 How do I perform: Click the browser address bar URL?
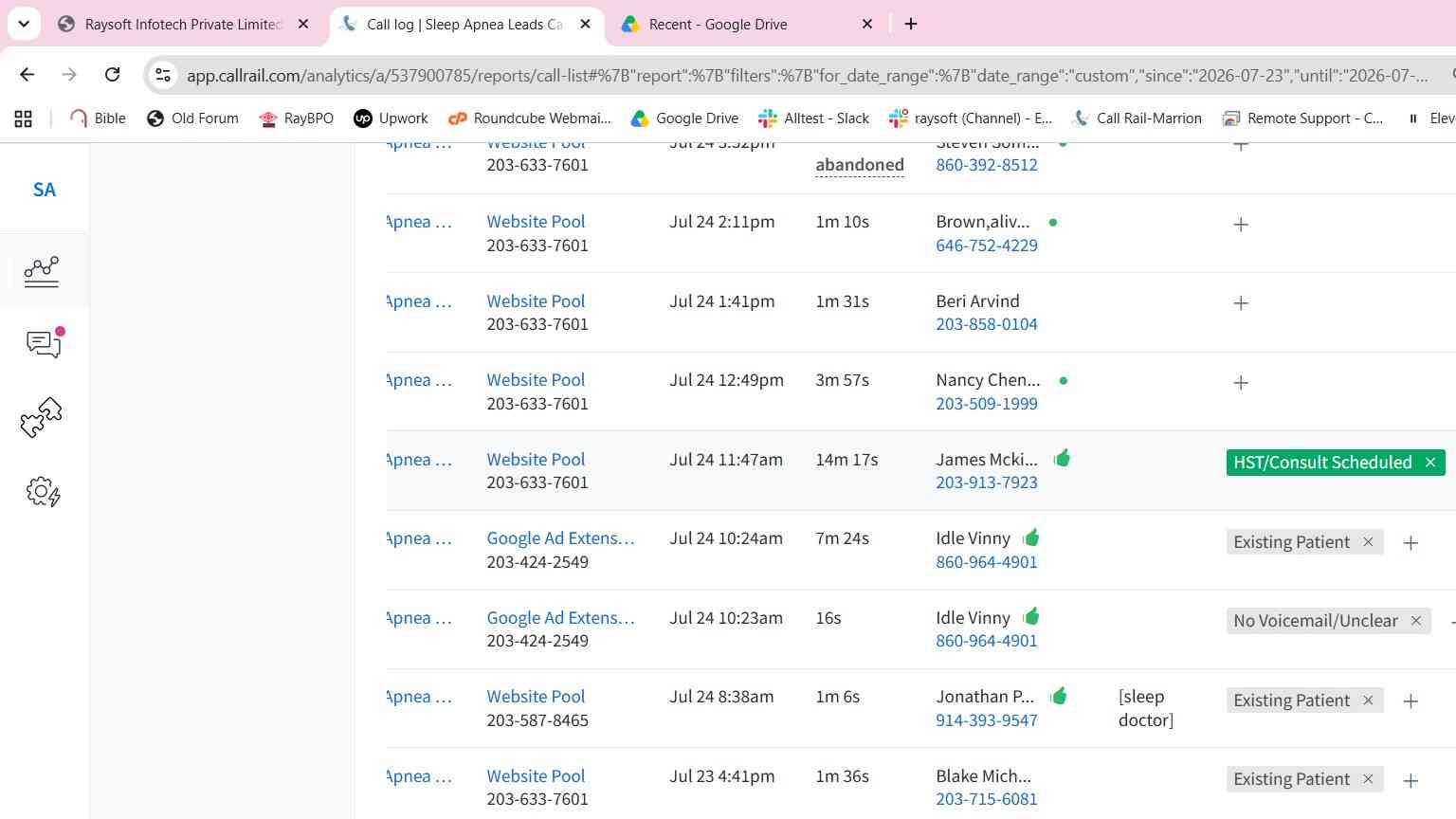(x=806, y=76)
